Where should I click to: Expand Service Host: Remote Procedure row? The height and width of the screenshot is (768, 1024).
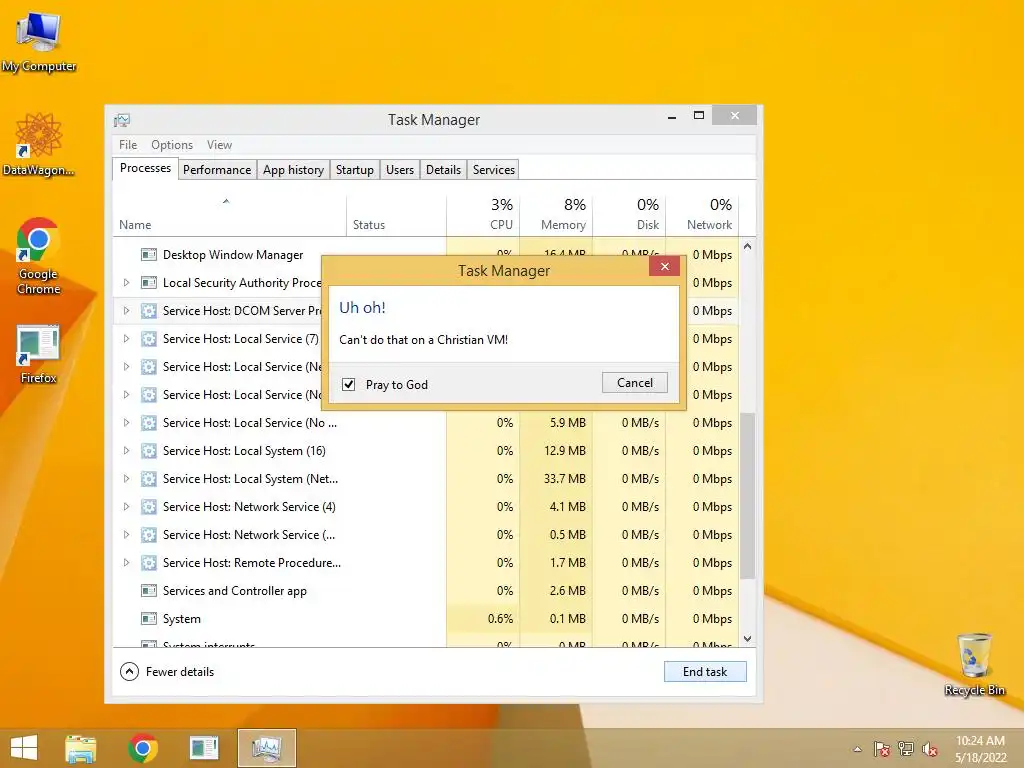pyautogui.click(x=127, y=563)
